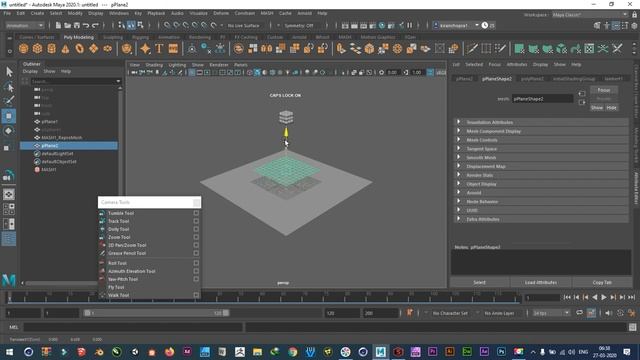Click the playback range slider start handle

click(x=87, y=313)
